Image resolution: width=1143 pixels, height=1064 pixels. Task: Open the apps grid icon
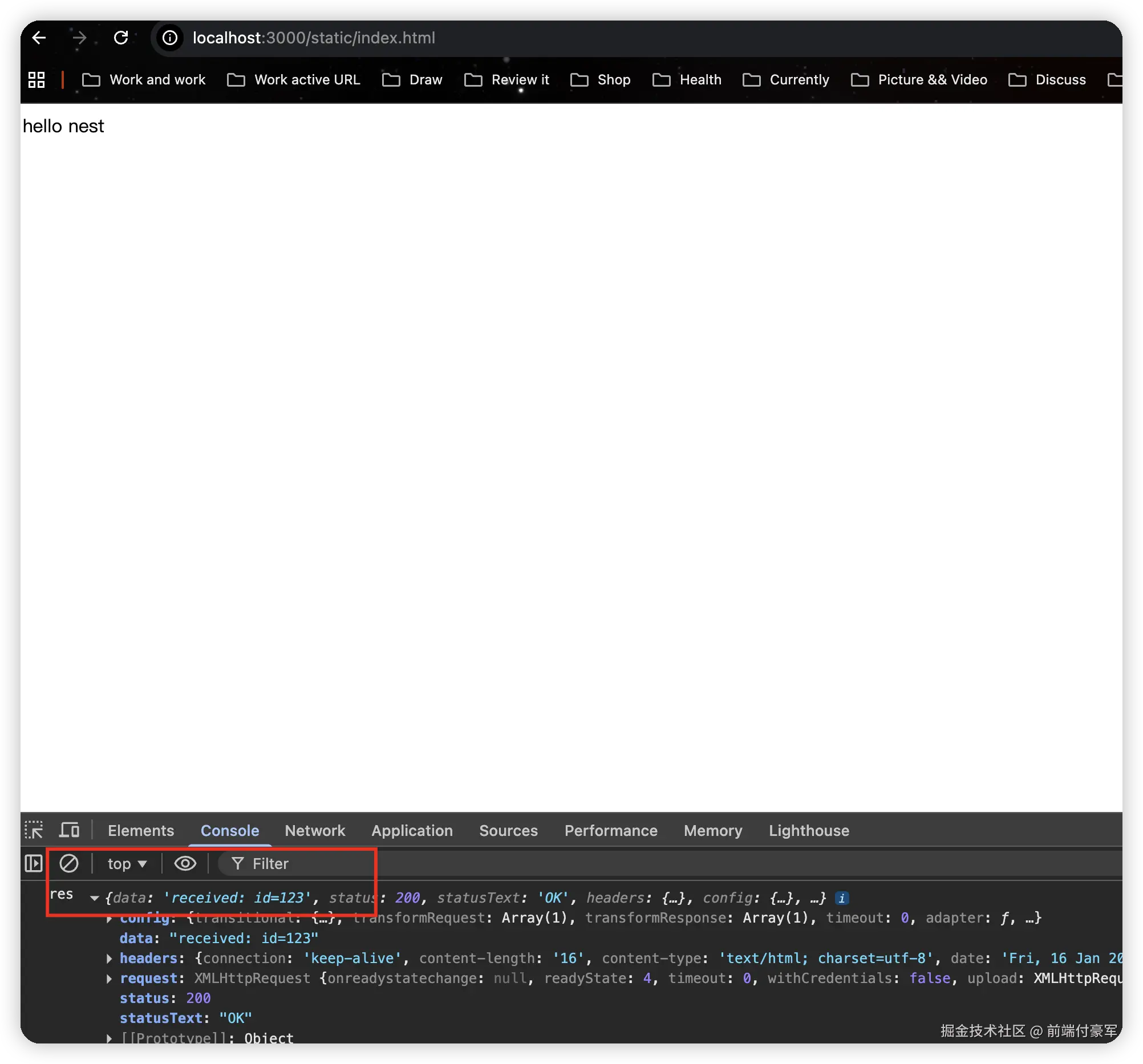37,80
